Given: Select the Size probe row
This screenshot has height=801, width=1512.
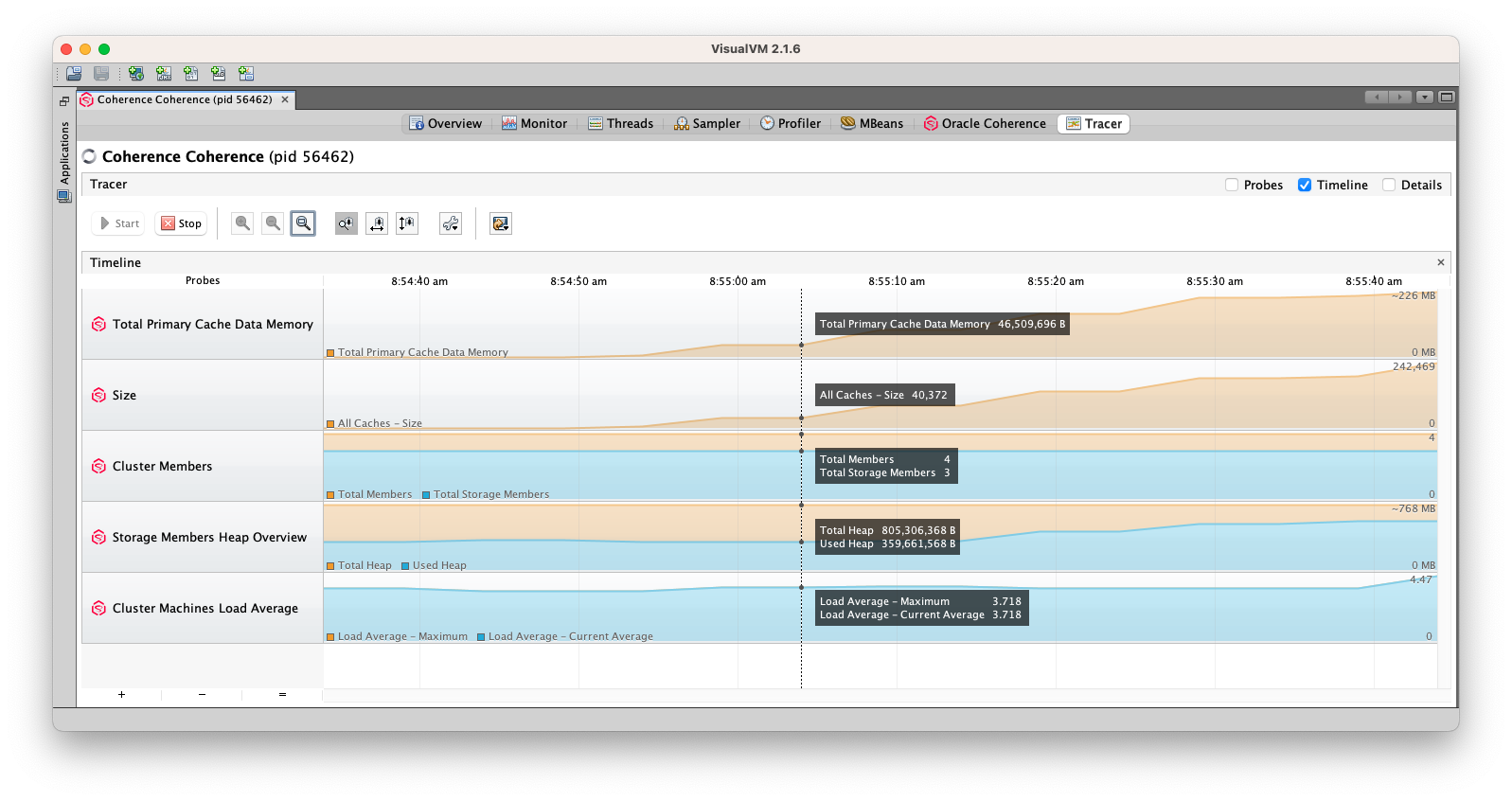Looking at the screenshot, I should point(203,395).
